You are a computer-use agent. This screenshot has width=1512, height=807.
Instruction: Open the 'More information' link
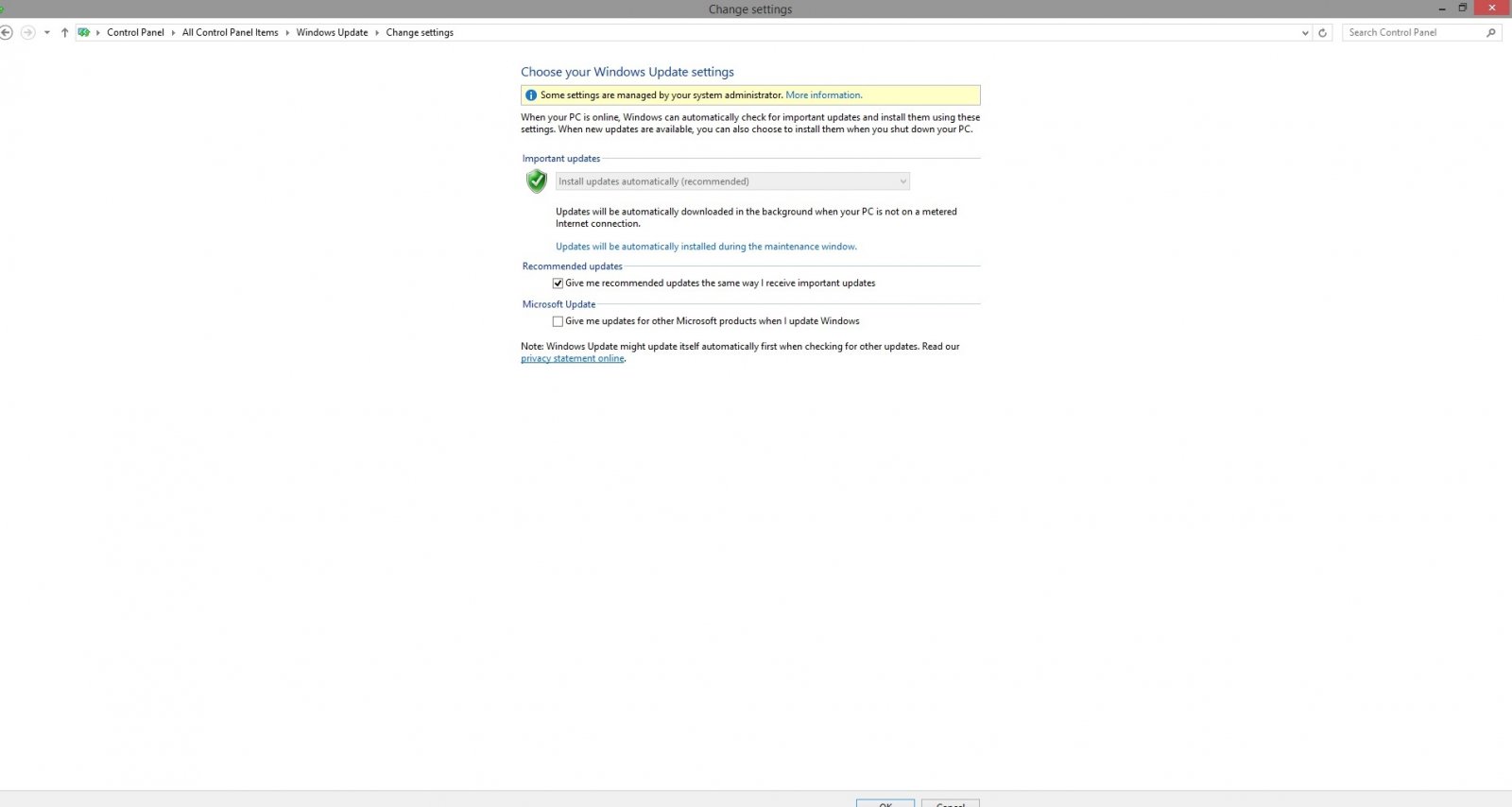click(x=823, y=95)
